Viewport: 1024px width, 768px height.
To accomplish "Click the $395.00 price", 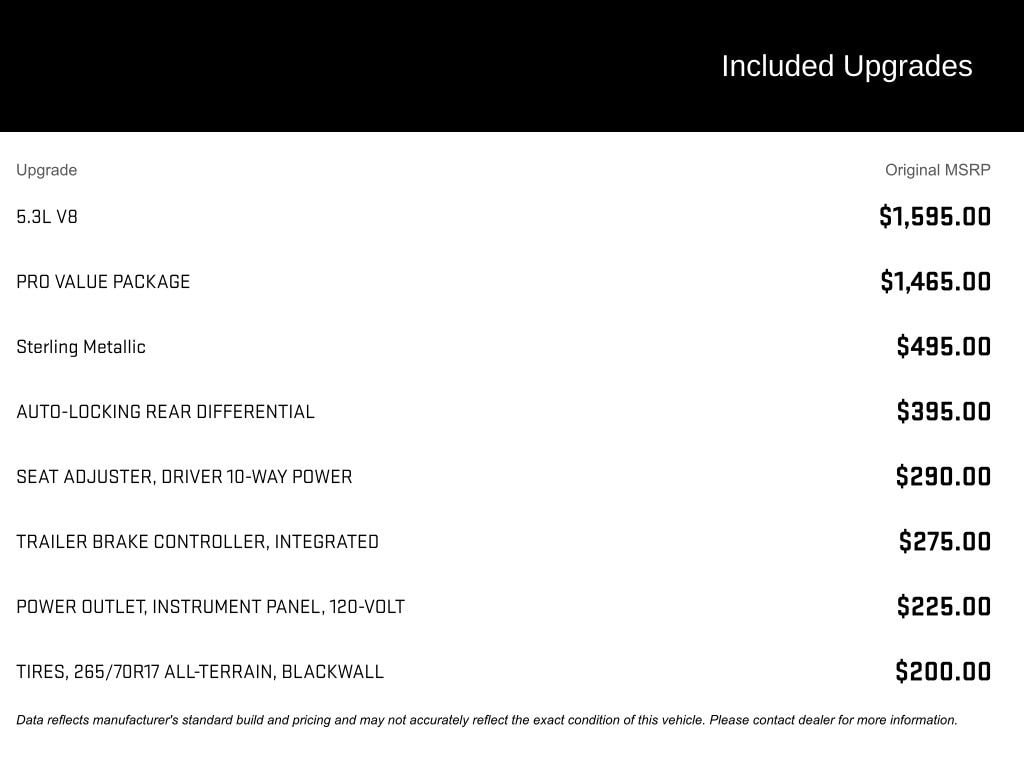I will coord(943,412).
